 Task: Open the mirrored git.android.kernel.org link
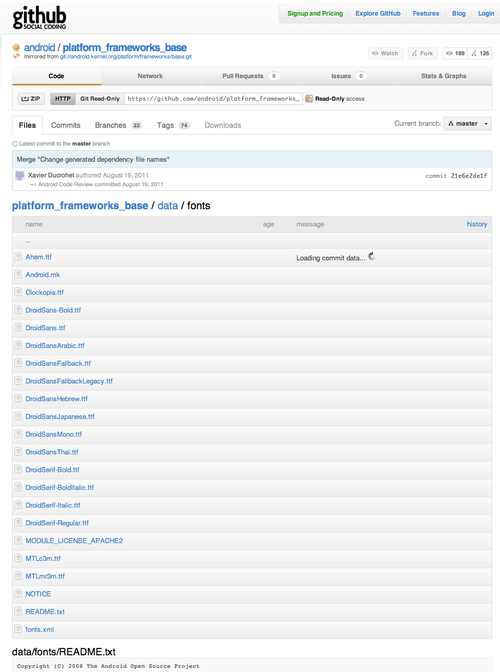[126, 57]
